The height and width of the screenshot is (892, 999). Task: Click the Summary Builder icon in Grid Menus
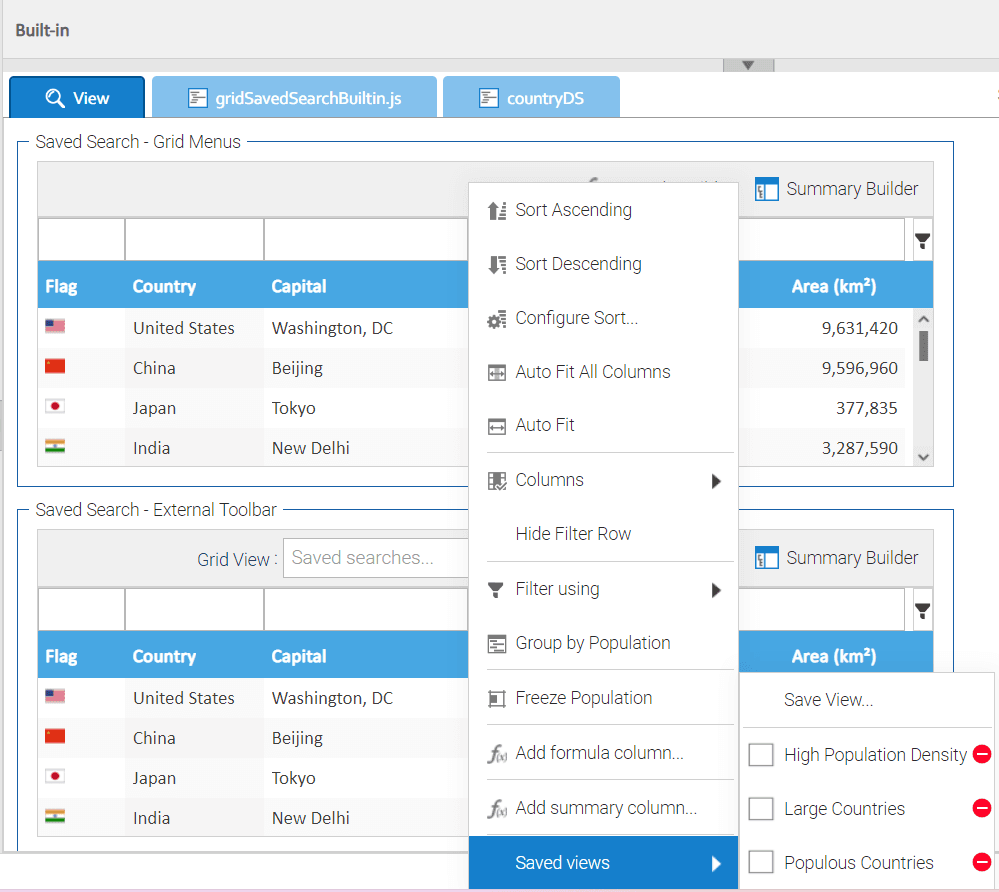[x=766, y=189]
